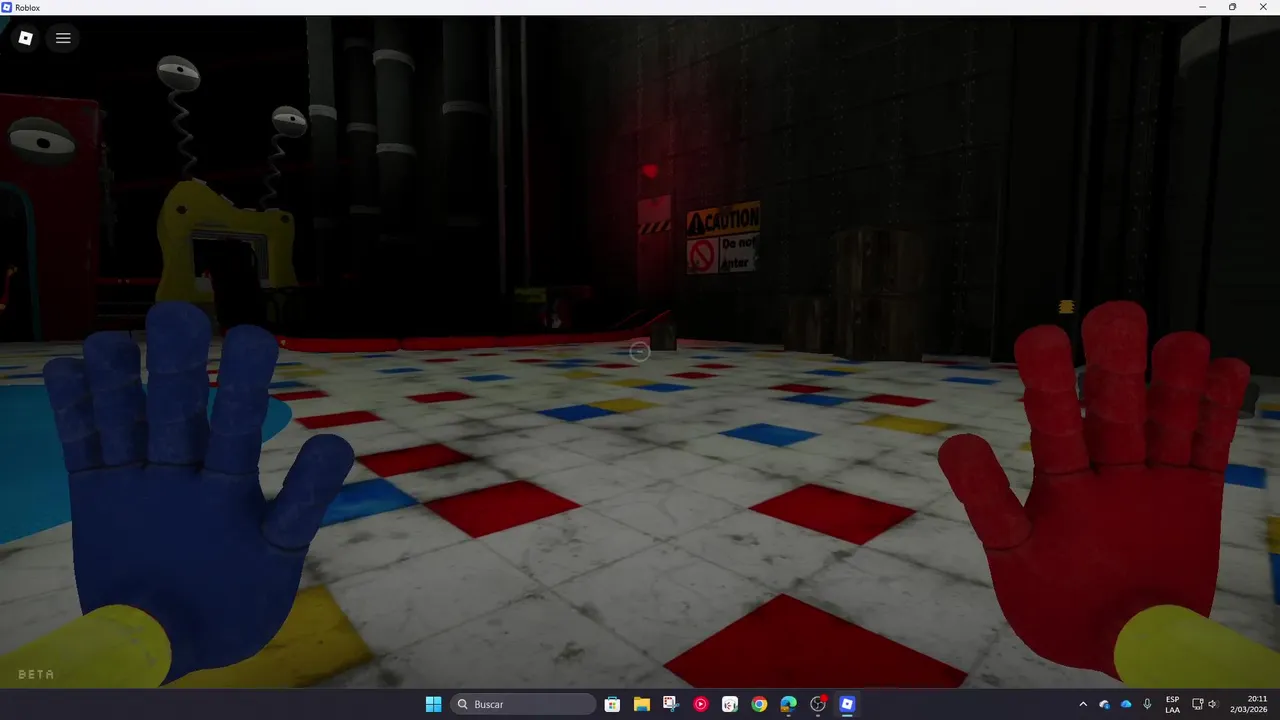Switch the ESP LAA input language

point(1172,704)
